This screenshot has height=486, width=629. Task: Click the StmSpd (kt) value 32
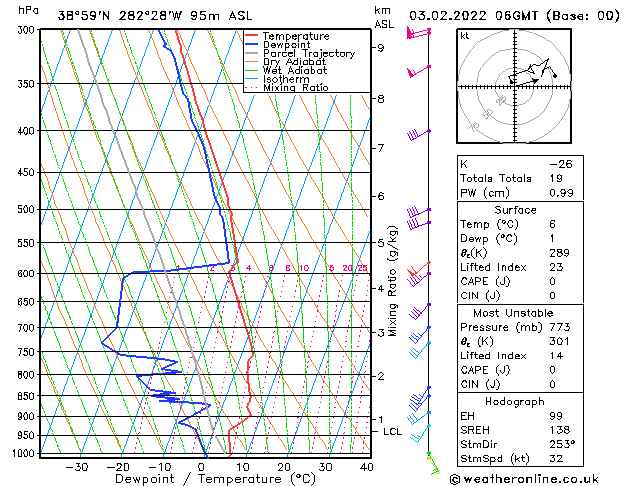(x=556, y=459)
